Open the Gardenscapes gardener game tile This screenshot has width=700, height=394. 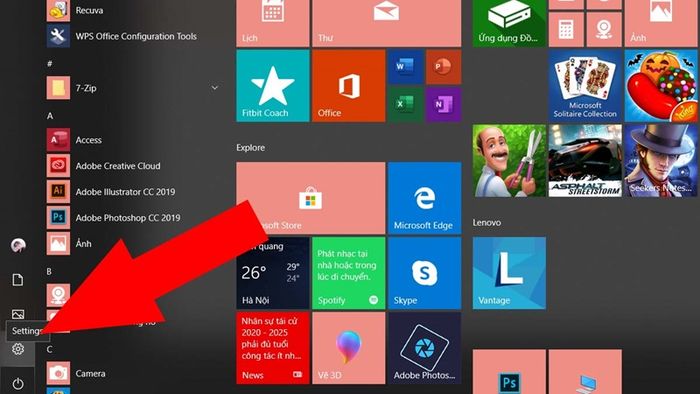[509, 161]
